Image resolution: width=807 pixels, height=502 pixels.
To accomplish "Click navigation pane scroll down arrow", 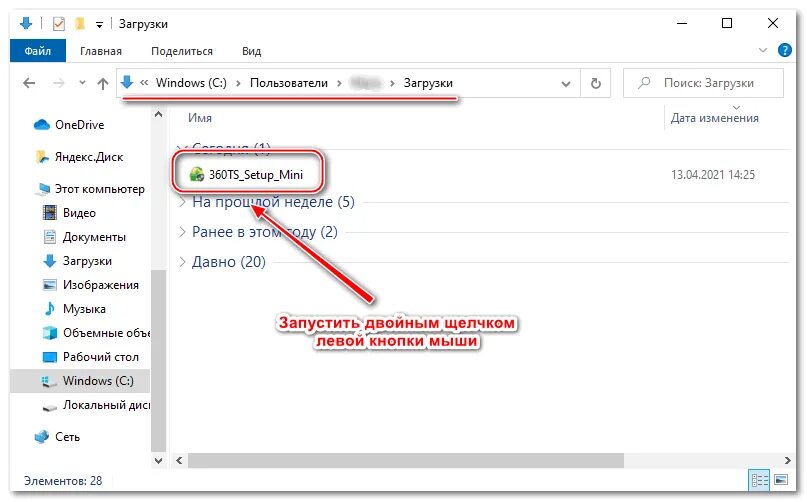I will point(159,460).
